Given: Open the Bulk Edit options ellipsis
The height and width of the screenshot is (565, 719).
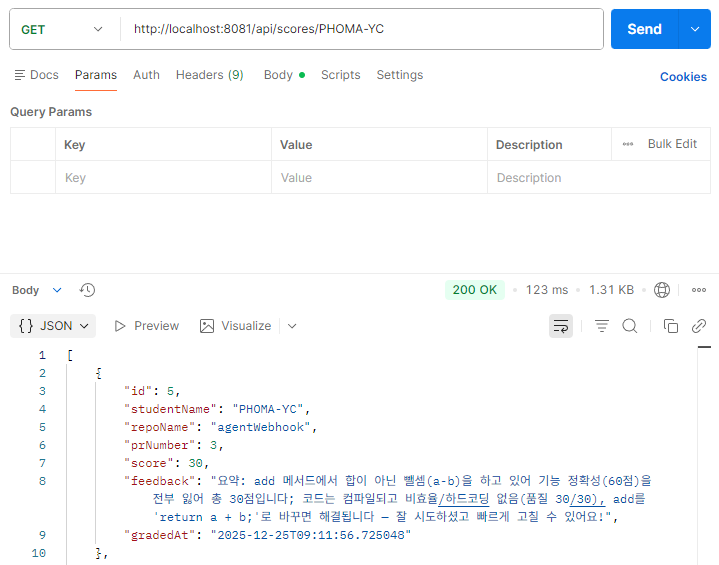Looking at the screenshot, I should (628, 144).
